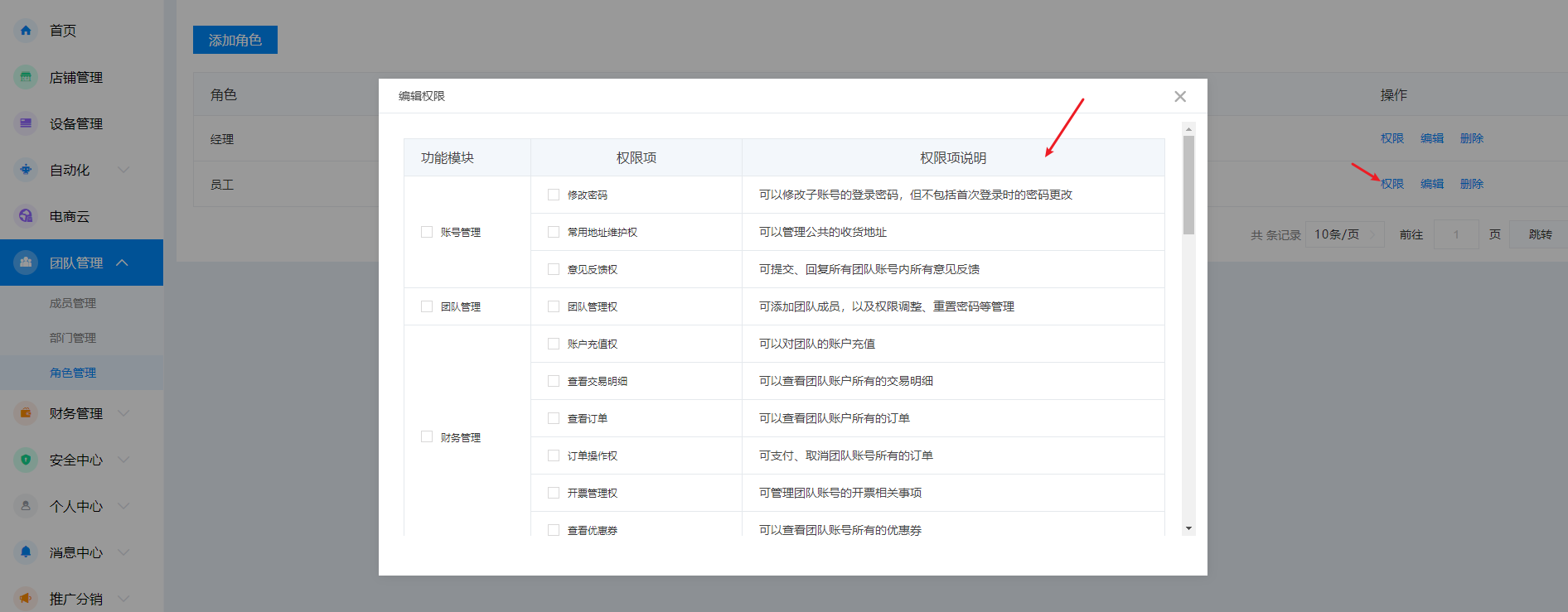Click the wallet icon beside 财务管理

click(26, 413)
